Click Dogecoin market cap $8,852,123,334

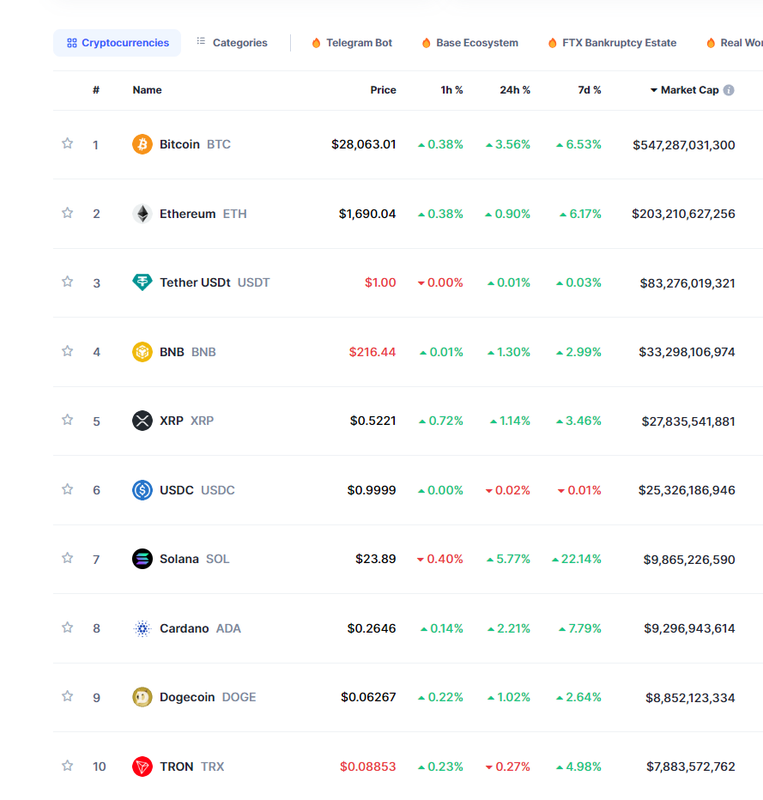point(691,698)
